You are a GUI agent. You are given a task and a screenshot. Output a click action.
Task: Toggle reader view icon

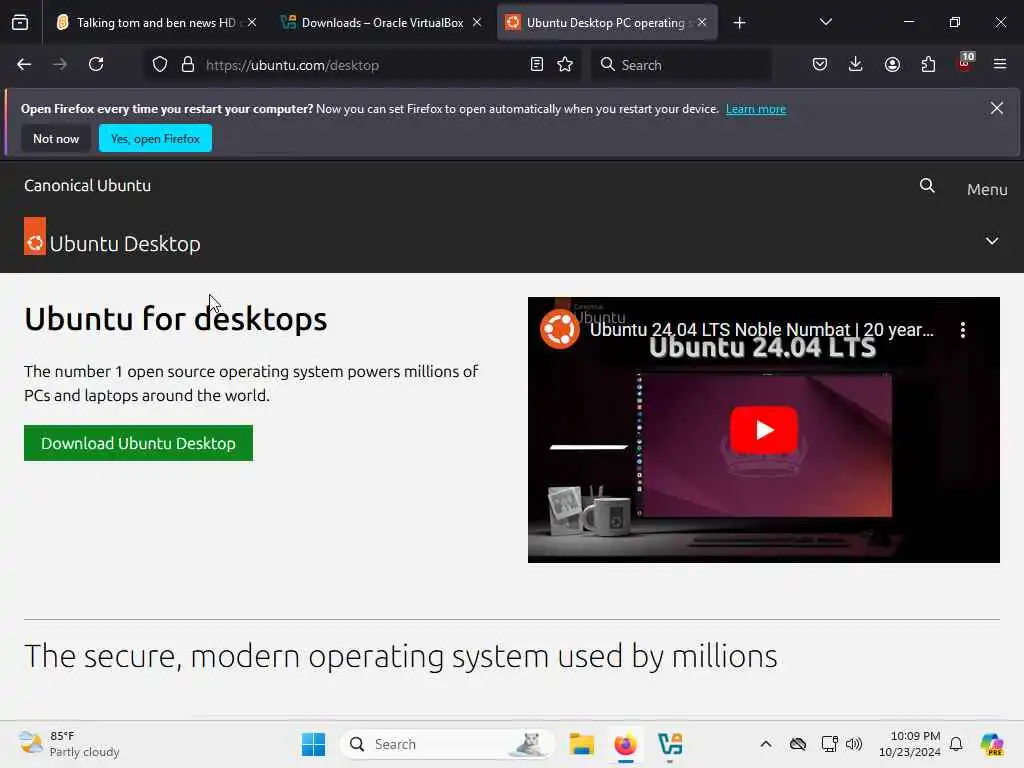tap(537, 65)
